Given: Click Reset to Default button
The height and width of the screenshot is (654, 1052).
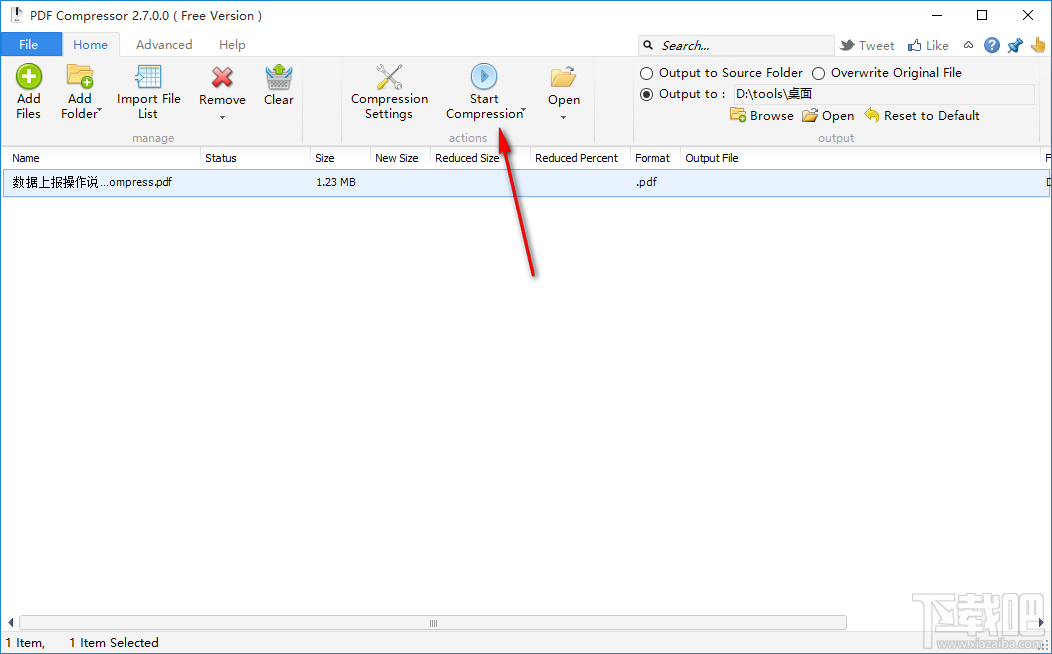Looking at the screenshot, I should [922, 115].
